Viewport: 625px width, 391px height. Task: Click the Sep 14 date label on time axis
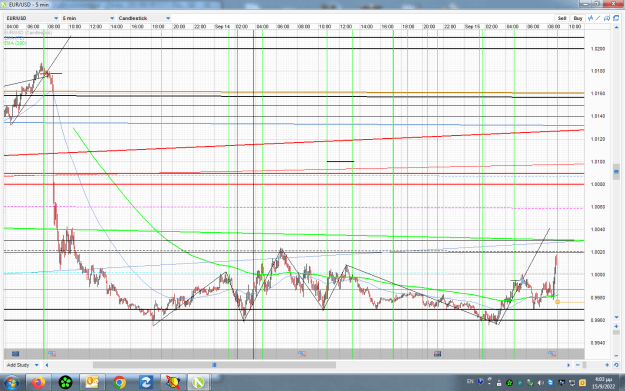[x=222, y=27]
